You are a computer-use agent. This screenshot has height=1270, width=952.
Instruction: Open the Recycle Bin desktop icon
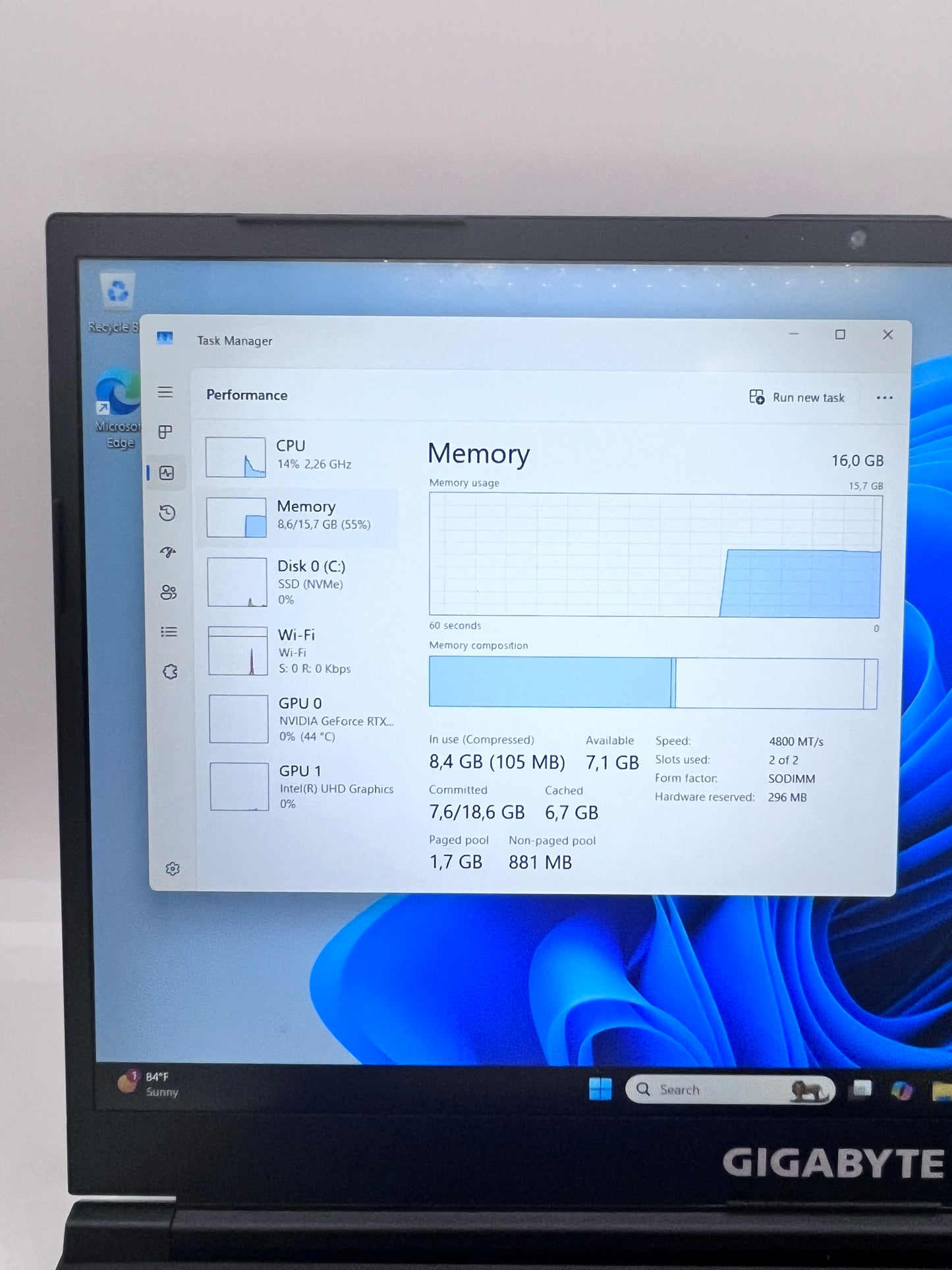coord(115,303)
